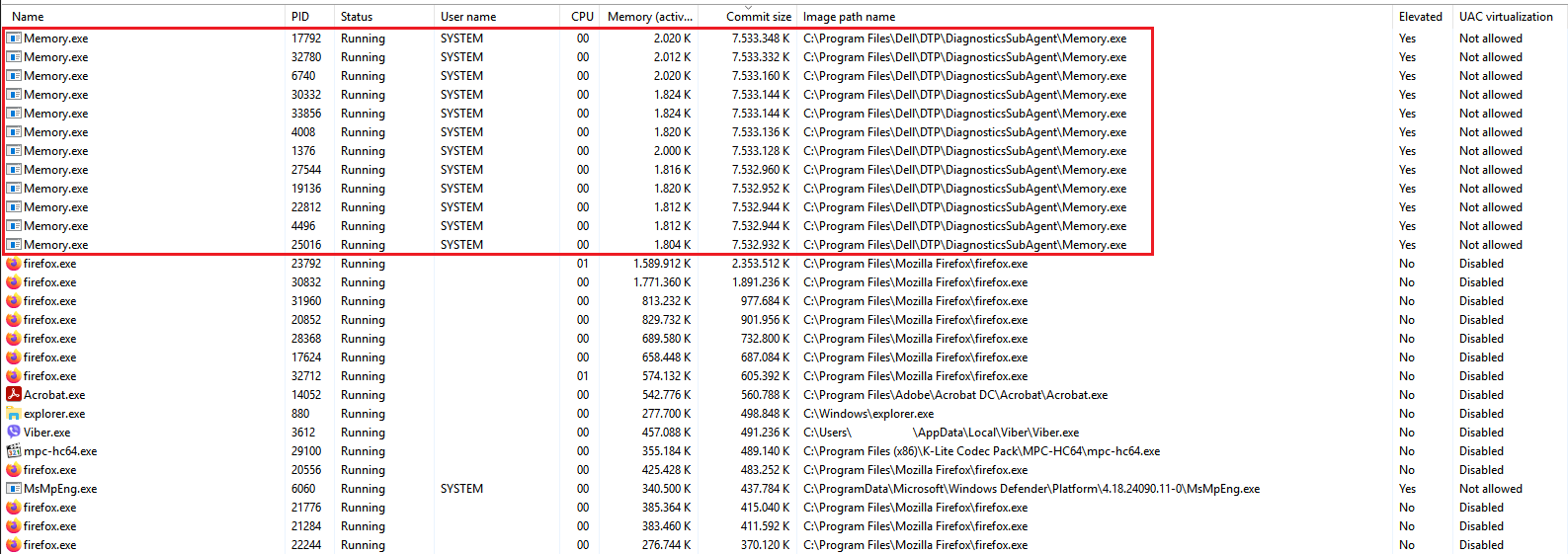Toggle Commit size column sort order
The height and width of the screenshot is (554, 1568).
coord(759,17)
